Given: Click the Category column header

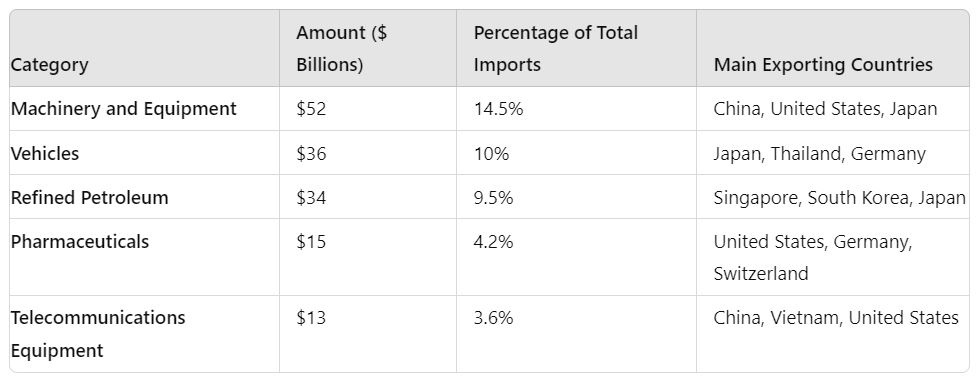Looking at the screenshot, I should click(x=50, y=65).
